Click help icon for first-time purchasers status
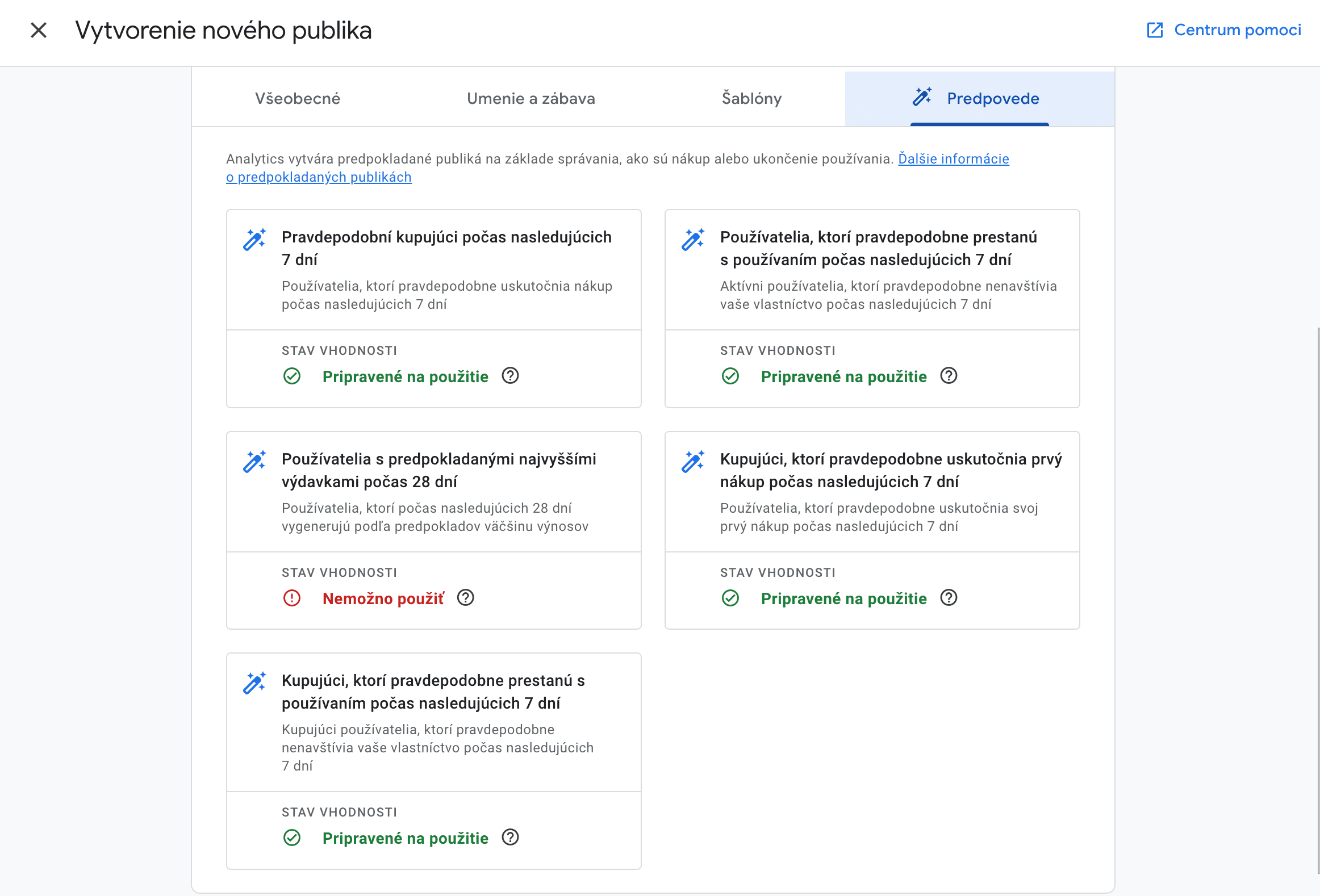The width and height of the screenshot is (1320, 896). (x=949, y=598)
